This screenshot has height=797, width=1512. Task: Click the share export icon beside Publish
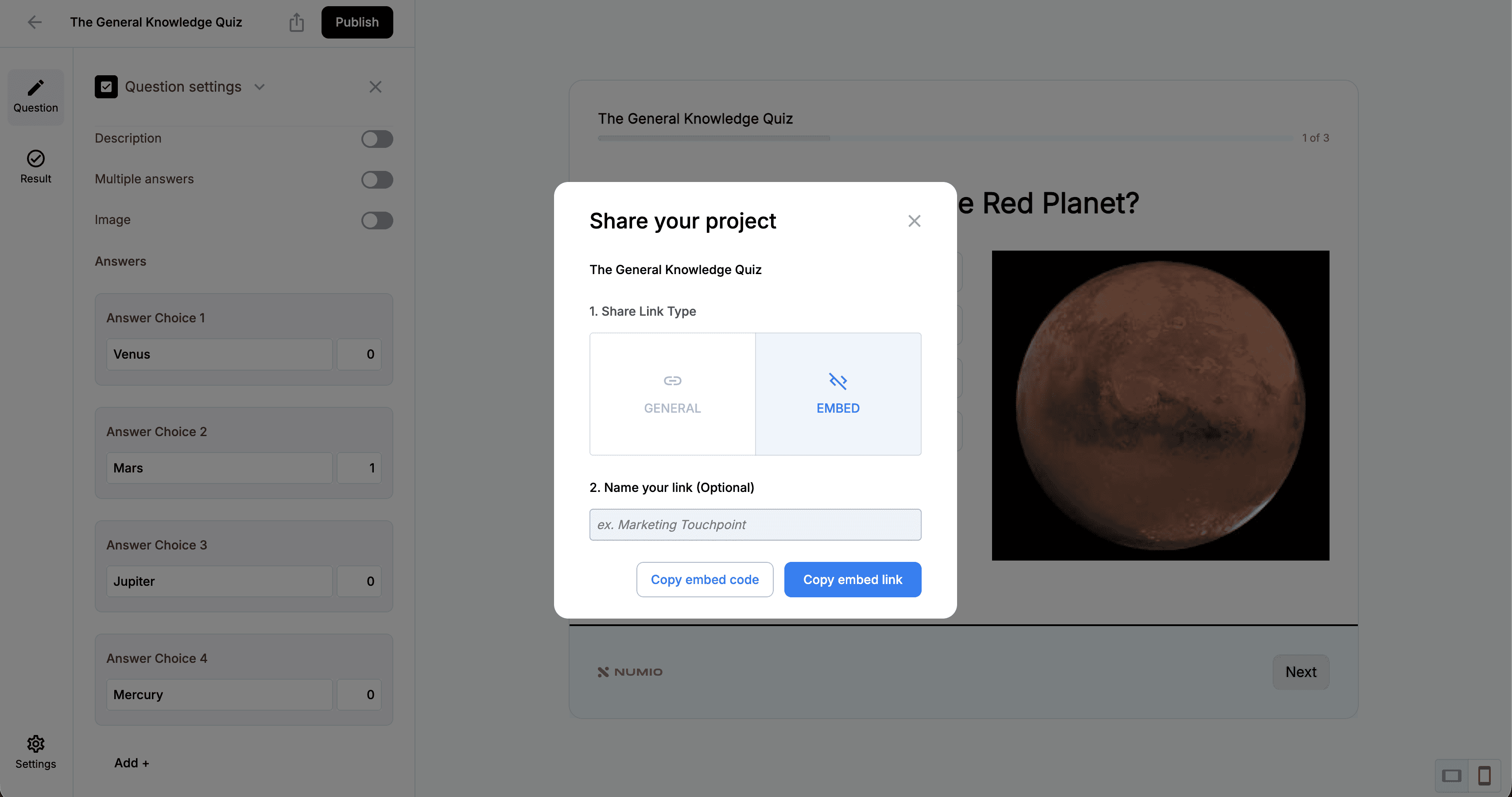click(x=296, y=22)
